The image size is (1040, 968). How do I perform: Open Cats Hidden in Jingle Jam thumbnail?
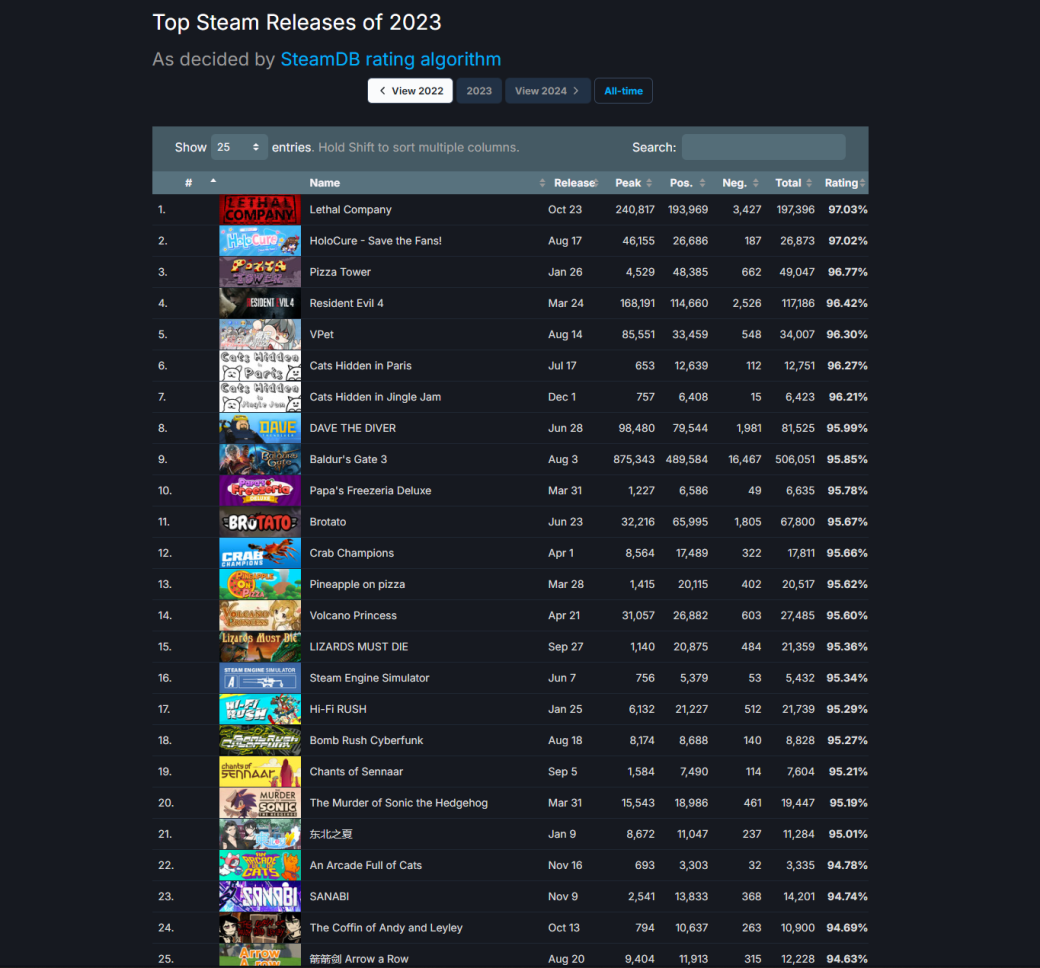click(260, 397)
